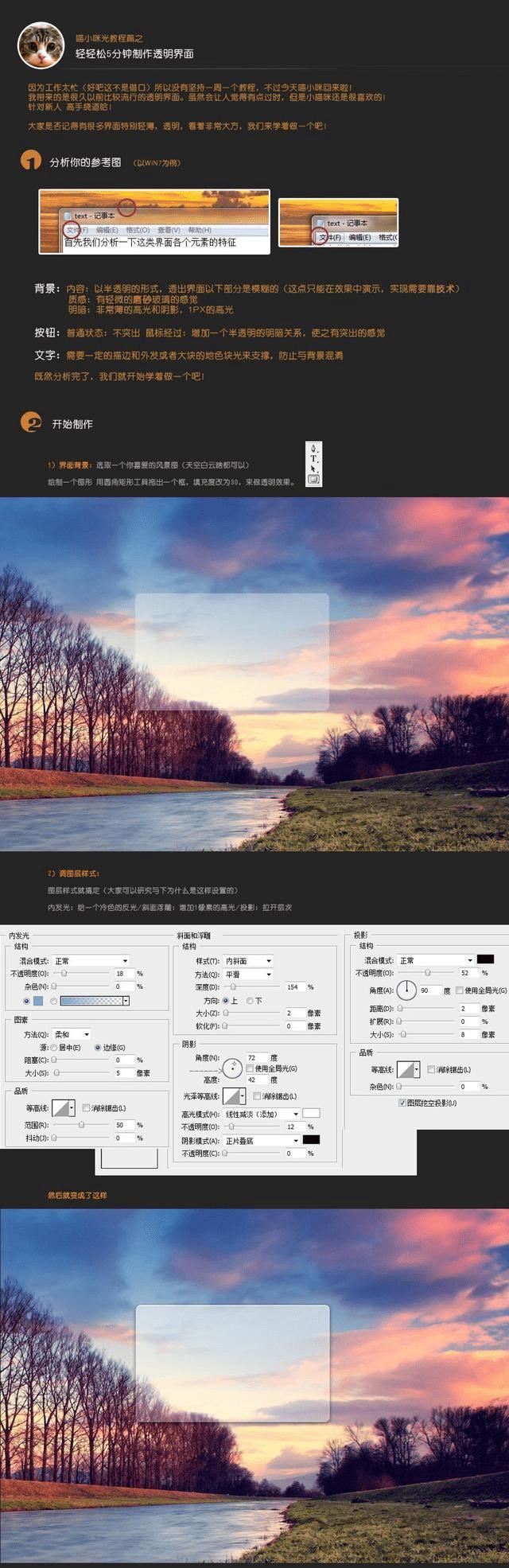Open 编辑(E) beside 查看(V) in the larger Notepad example
509x1568 pixels.
click(x=107, y=230)
